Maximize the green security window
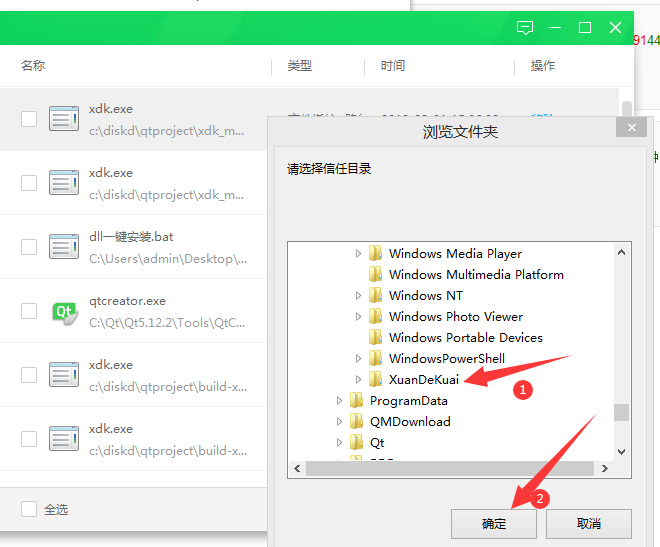Image resolution: width=660 pixels, height=547 pixels. pyautogui.click(x=585, y=28)
